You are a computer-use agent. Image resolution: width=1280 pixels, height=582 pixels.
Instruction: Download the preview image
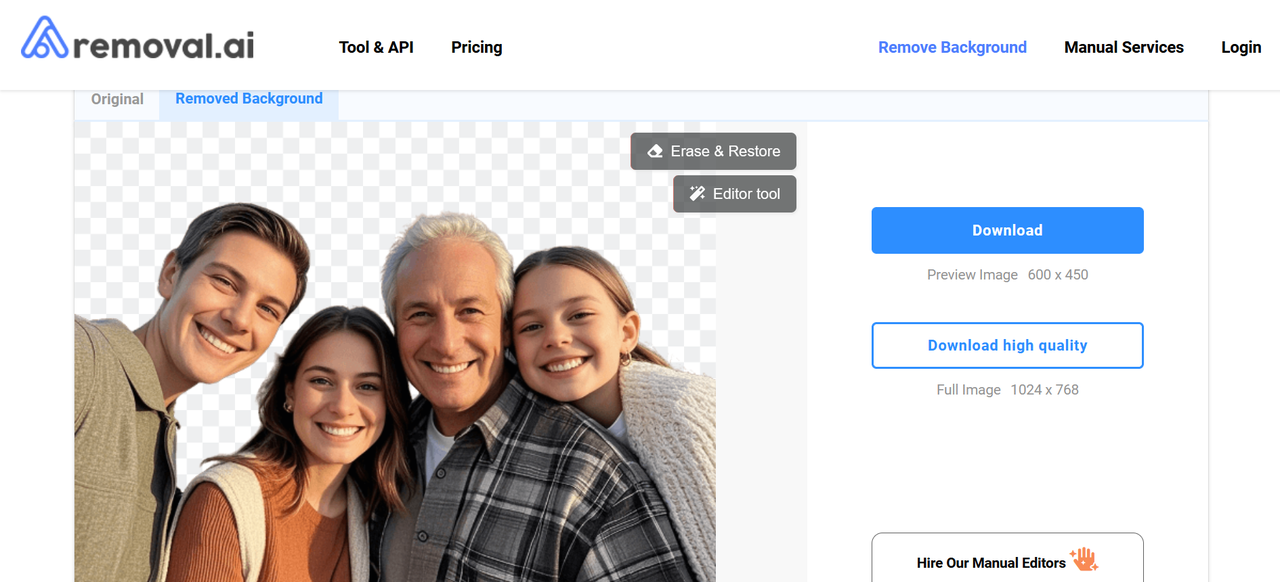point(1007,230)
